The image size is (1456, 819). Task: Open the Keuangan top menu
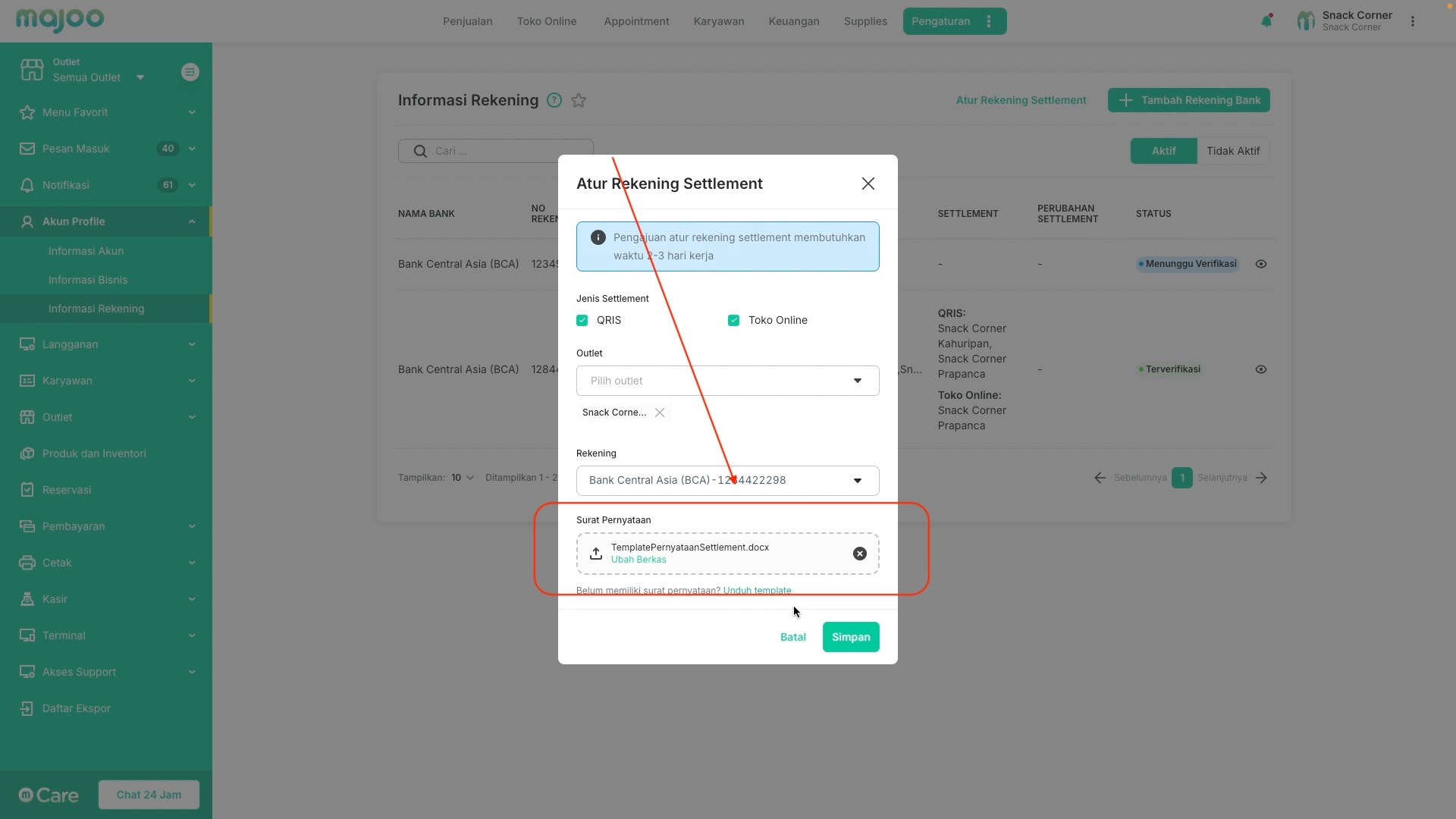point(793,21)
